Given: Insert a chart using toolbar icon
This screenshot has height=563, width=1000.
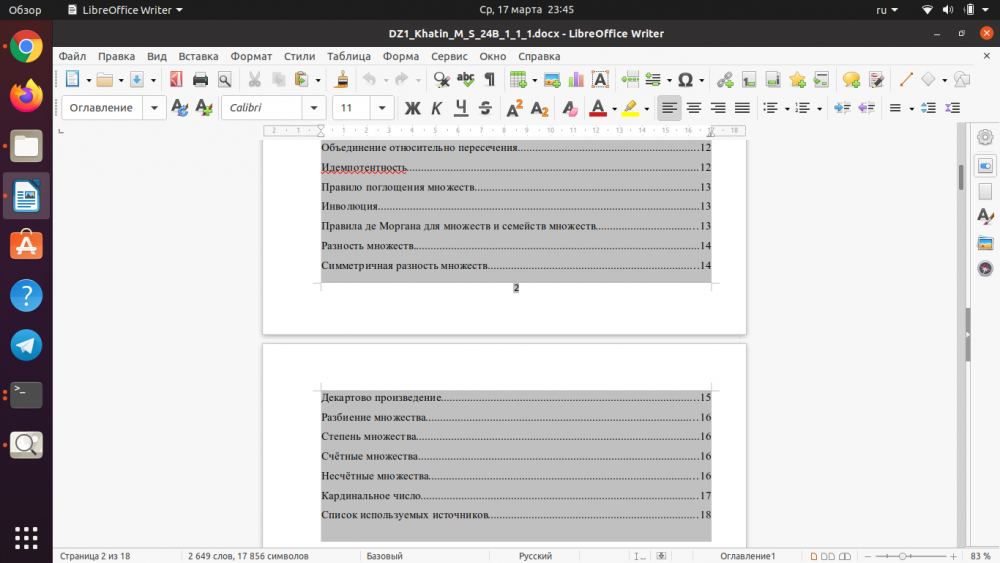Looking at the screenshot, I should click(576, 80).
